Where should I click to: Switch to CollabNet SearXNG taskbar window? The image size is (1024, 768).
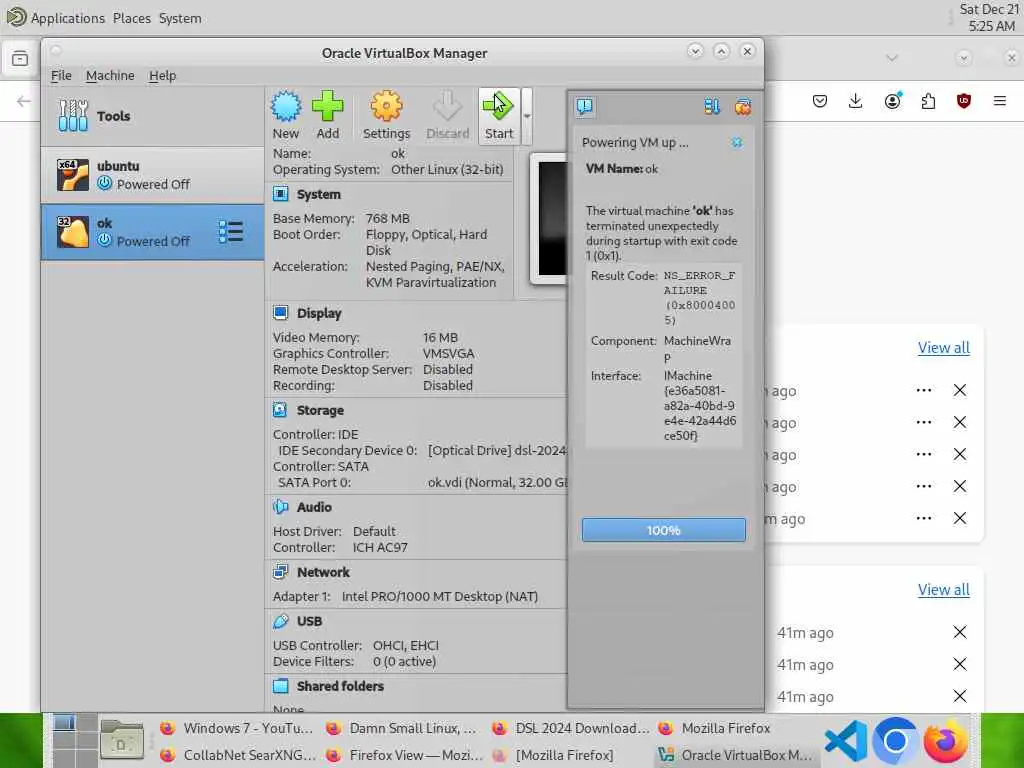(x=236, y=755)
